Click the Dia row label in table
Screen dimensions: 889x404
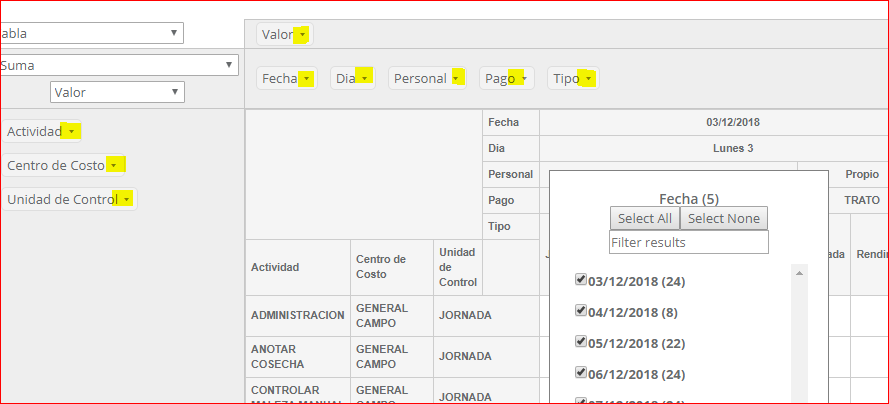tap(511, 148)
